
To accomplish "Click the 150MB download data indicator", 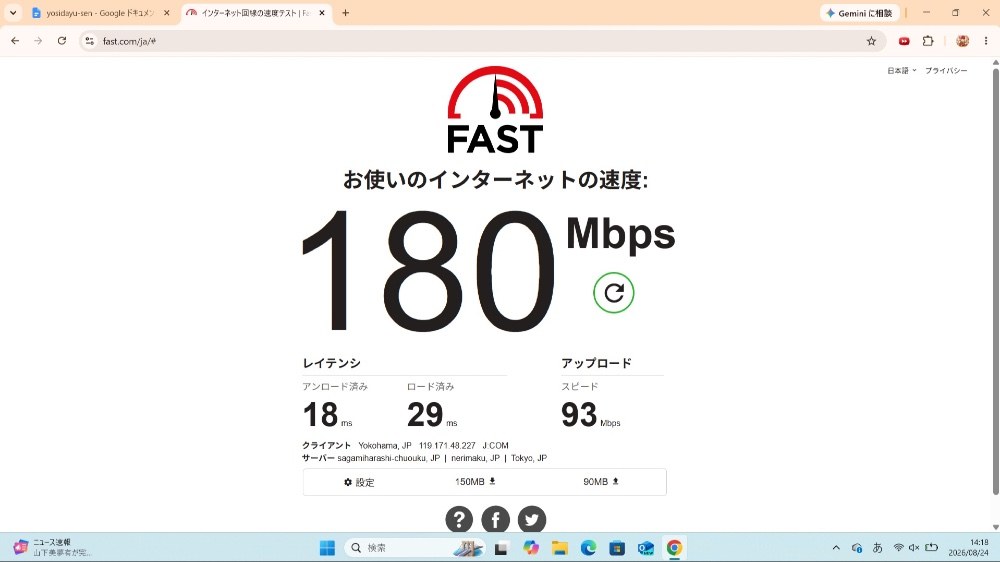I will point(475,482).
